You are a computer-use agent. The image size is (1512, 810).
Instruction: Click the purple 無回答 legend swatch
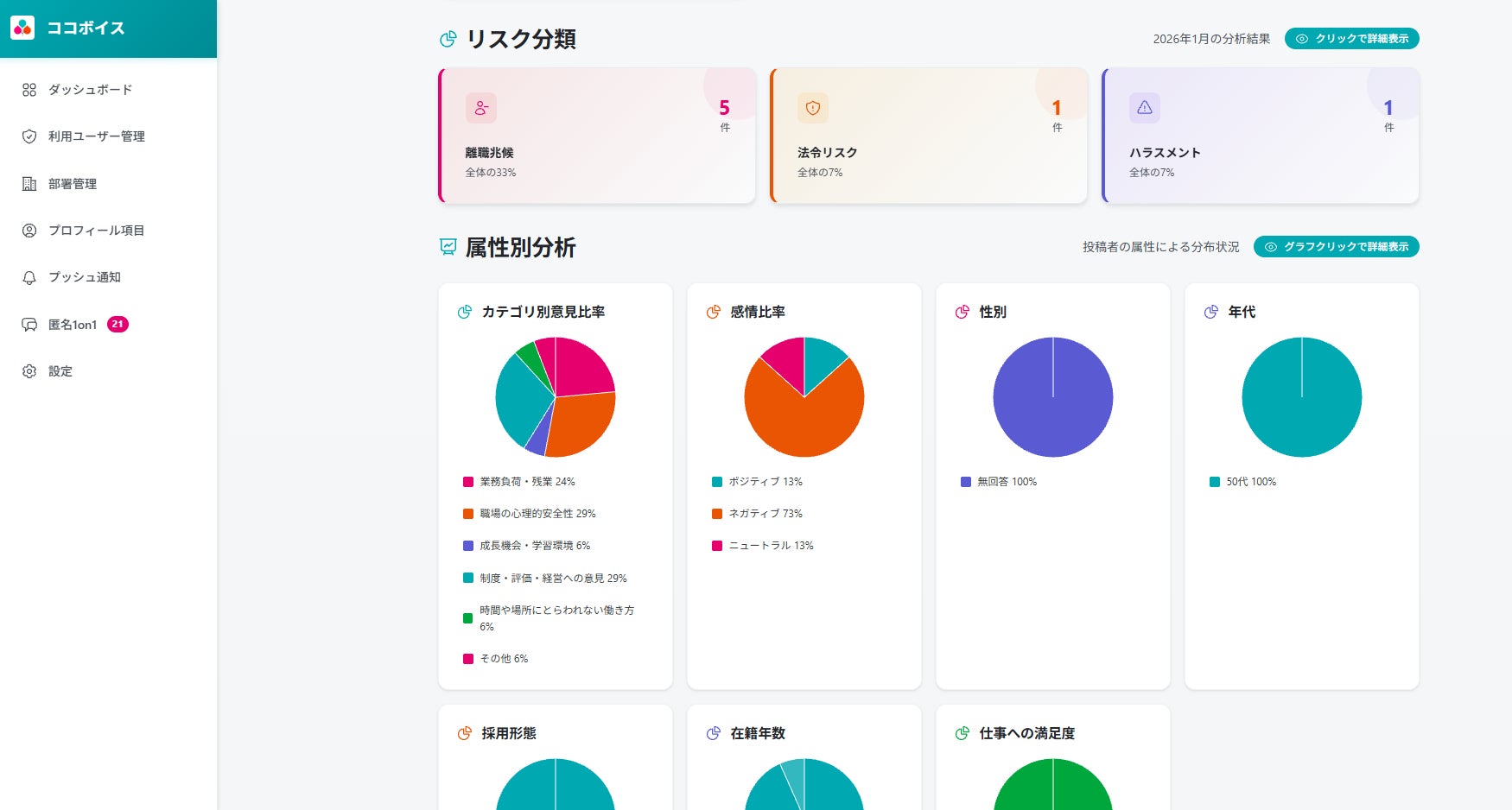tap(966, 482)
